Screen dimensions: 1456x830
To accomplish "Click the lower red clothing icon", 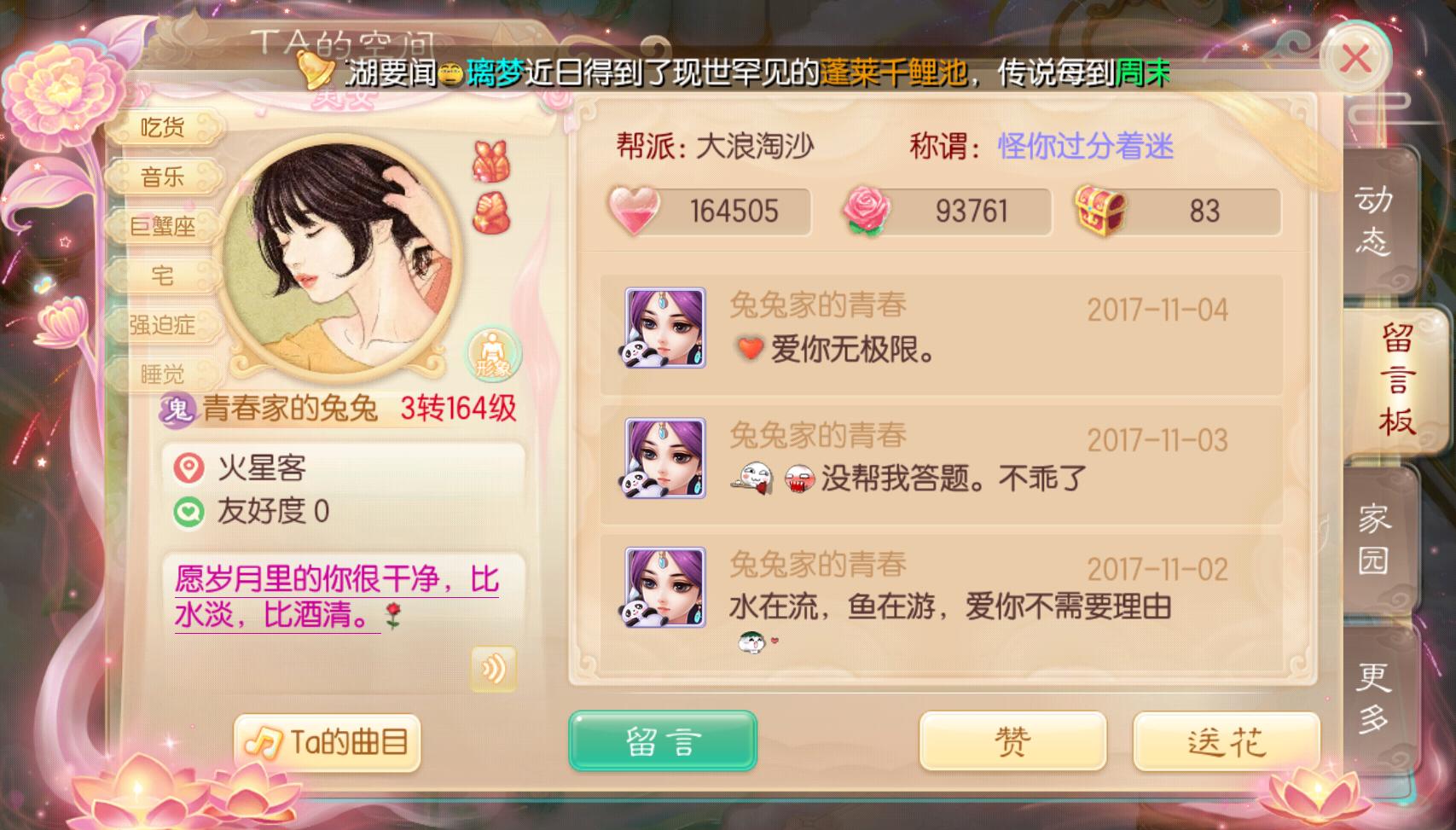I will coord(491,212).
